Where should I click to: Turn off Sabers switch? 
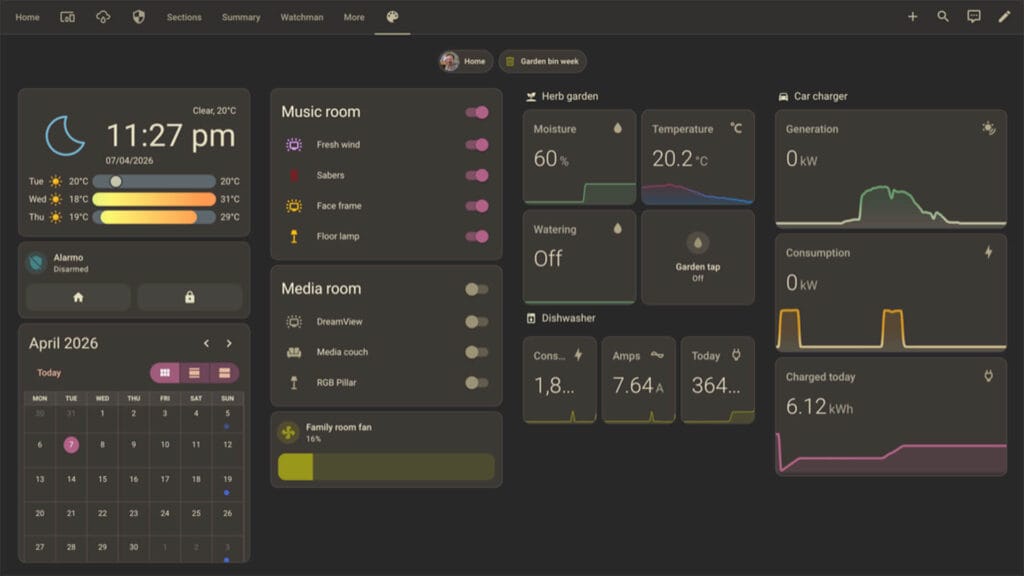tap(477, 175)
